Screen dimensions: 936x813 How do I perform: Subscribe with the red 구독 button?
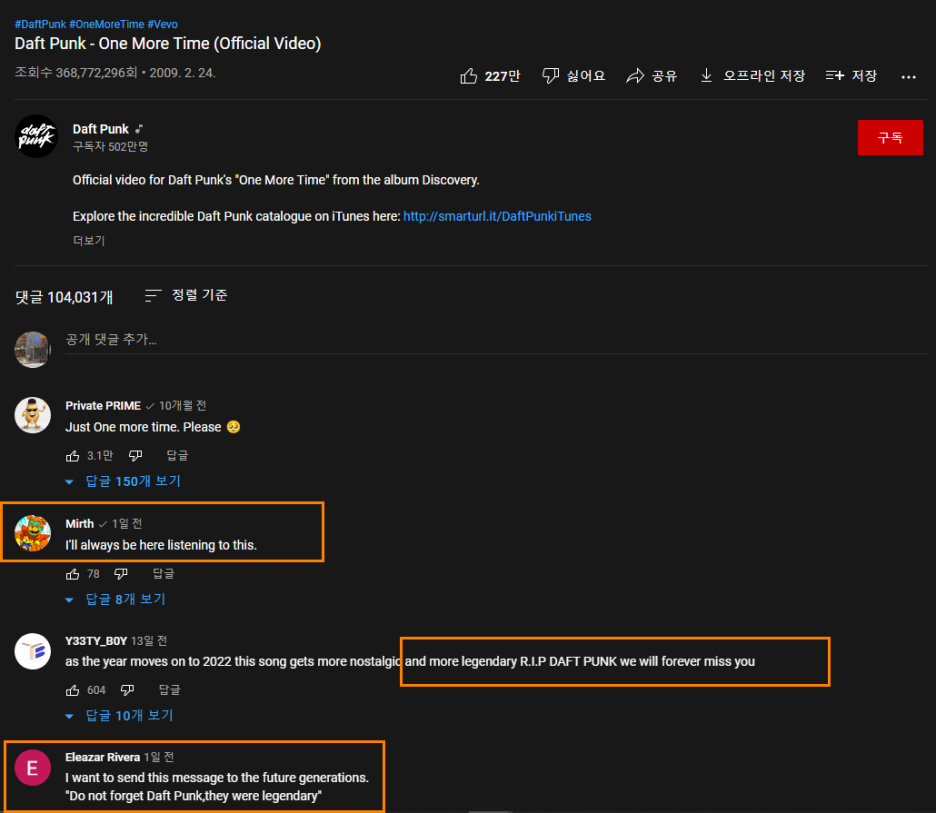890,137
